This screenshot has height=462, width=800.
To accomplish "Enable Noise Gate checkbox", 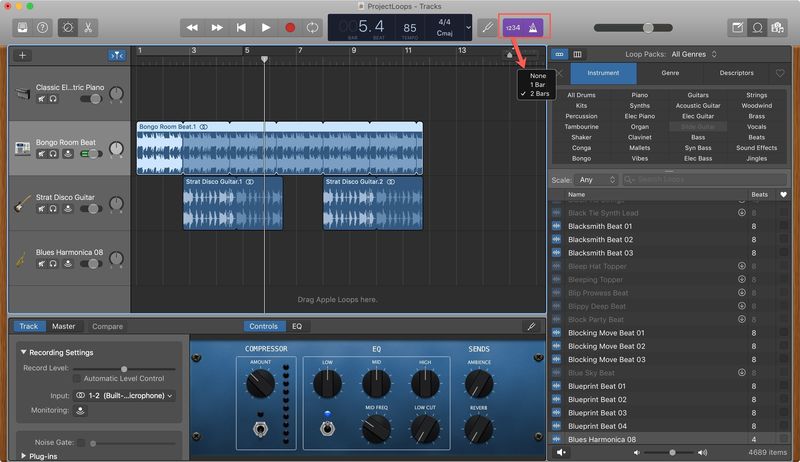I will click(81, 443).
